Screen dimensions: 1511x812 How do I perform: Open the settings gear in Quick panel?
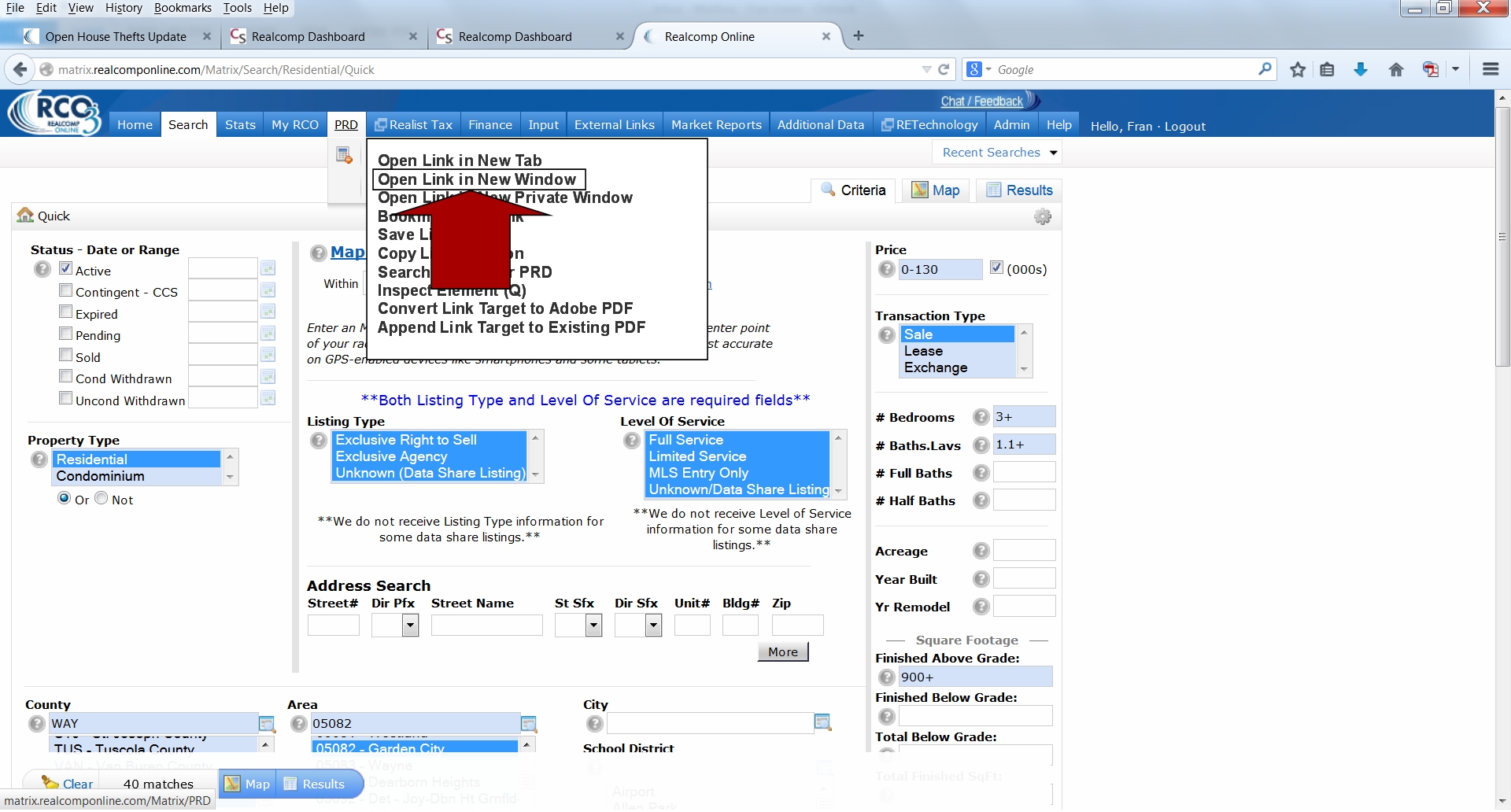click(1043, 216)
